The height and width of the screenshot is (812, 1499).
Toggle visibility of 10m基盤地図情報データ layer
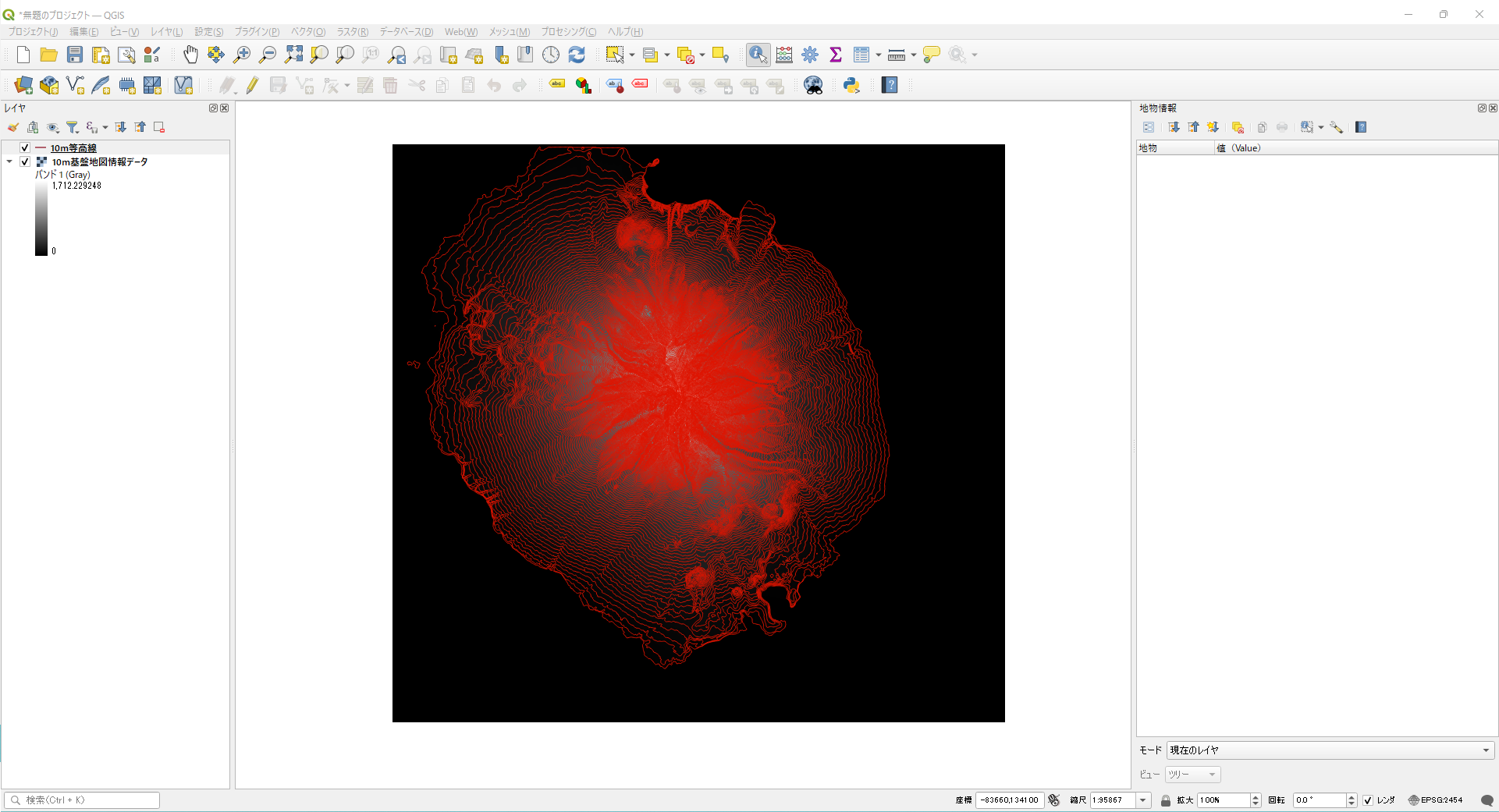point(25,162)
